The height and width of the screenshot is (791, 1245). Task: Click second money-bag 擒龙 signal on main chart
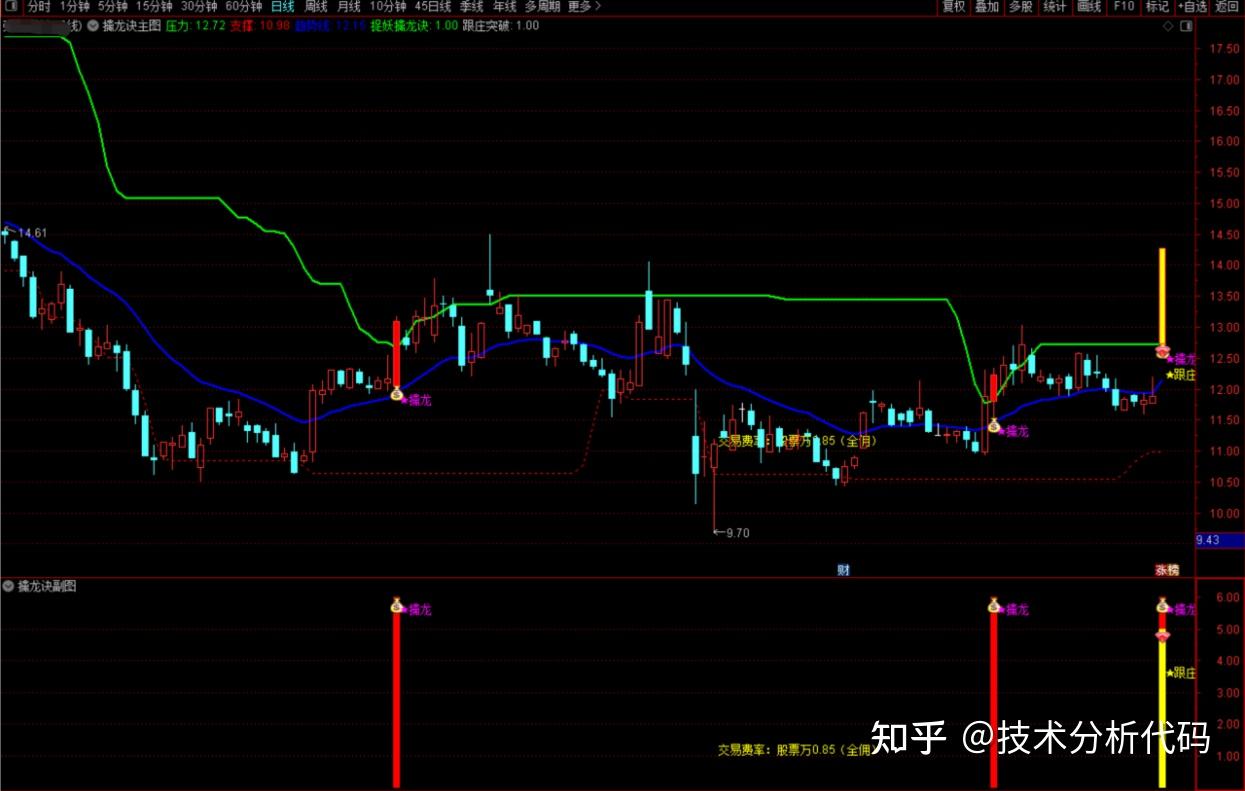coord(994,426)
